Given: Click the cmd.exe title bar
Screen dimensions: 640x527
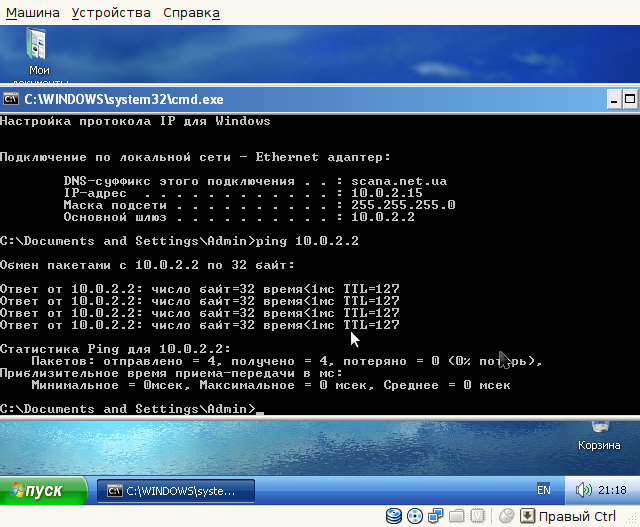Looking at the screenshot, I should click(x=310, y=99).
